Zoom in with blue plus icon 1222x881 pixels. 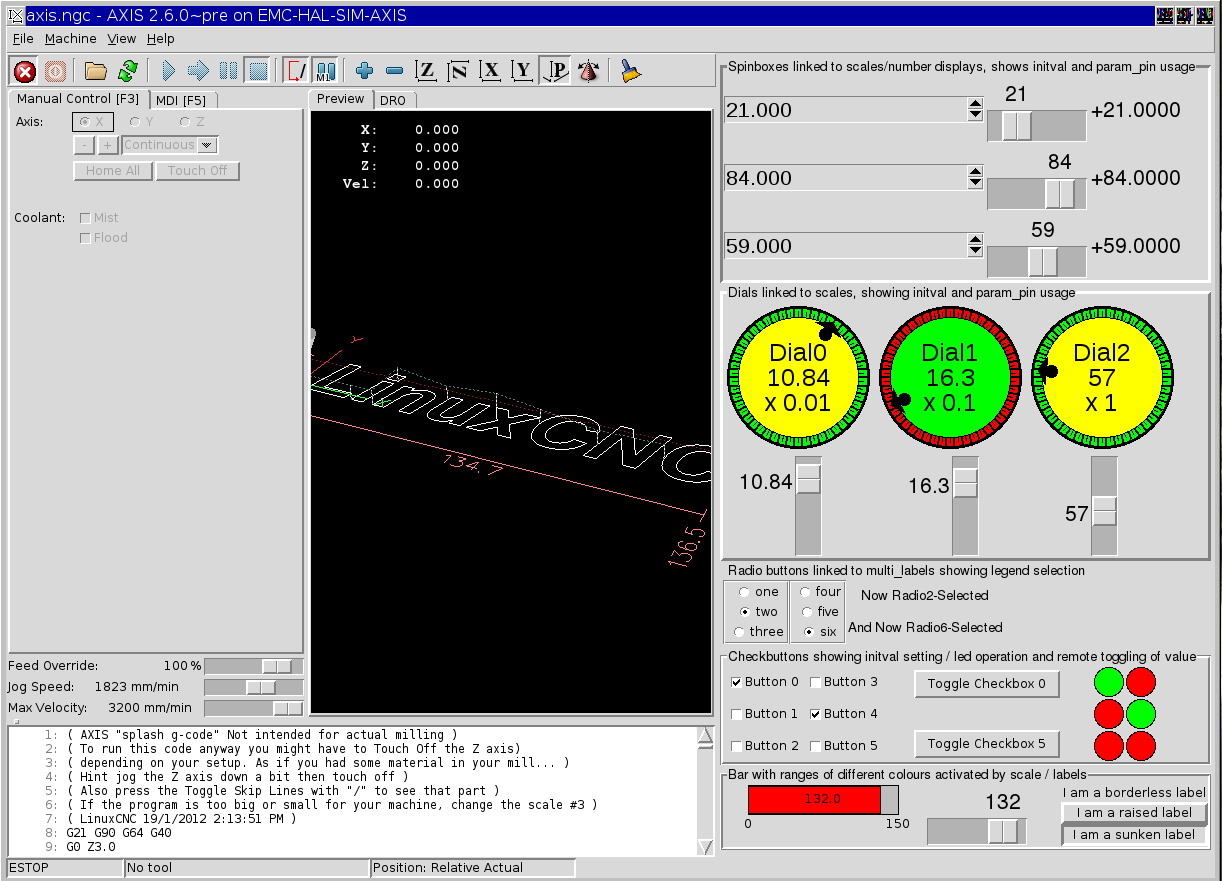point(365,71)
